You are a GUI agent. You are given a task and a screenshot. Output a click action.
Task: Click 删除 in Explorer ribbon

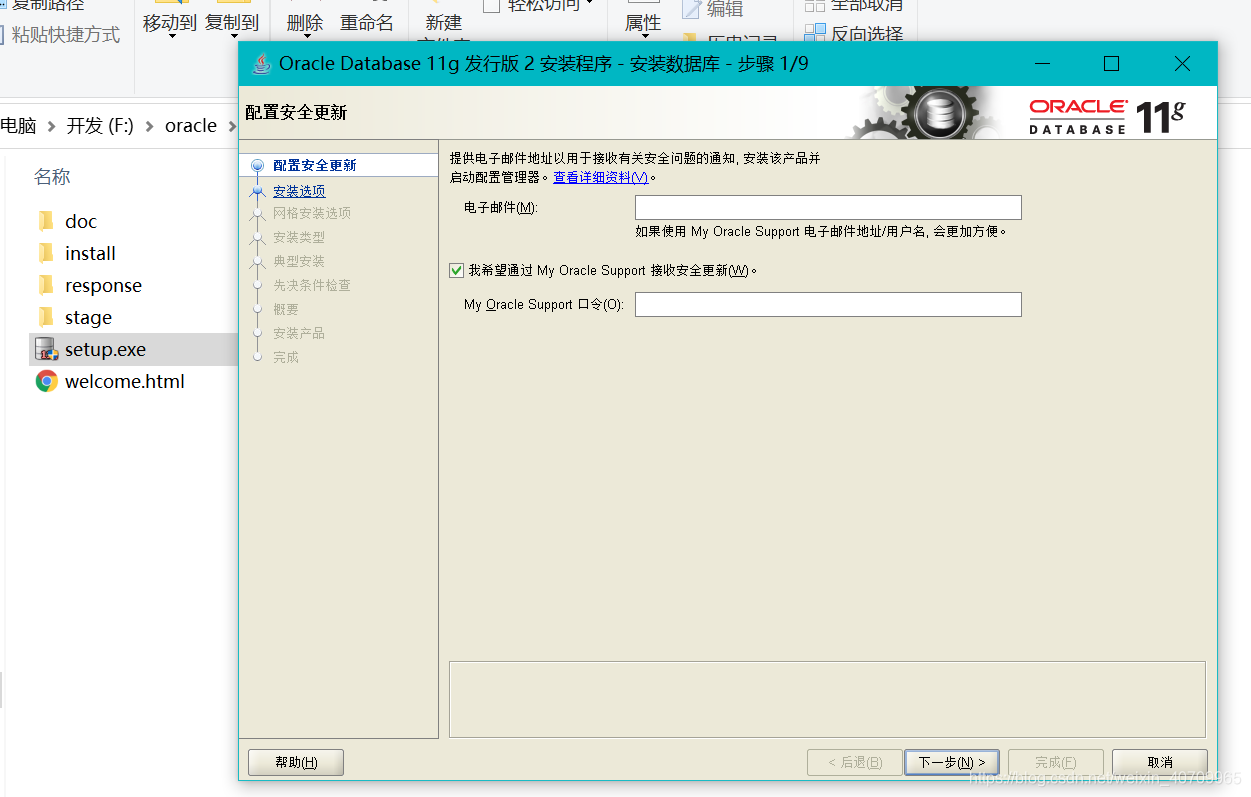point(305,22)
